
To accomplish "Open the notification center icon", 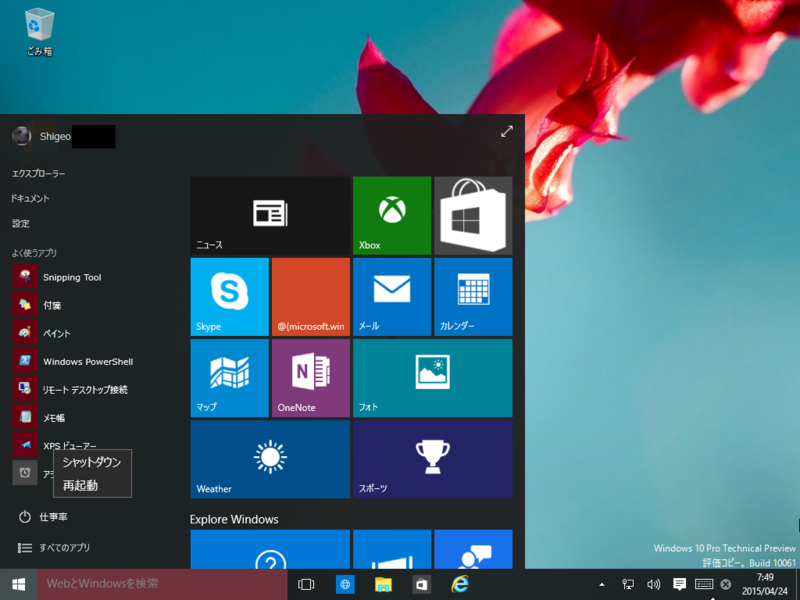I will tap(679, 584).
